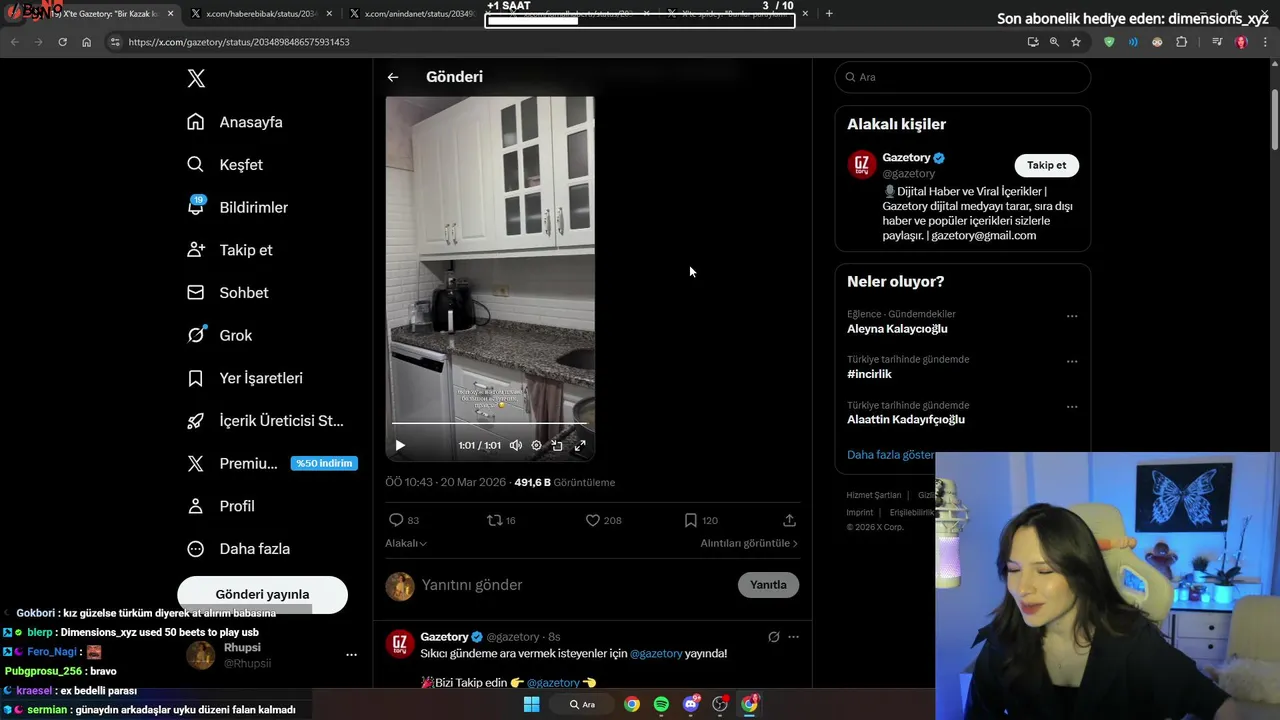Open Gazetory profile in Alakalı kişiler

point(906,158)
